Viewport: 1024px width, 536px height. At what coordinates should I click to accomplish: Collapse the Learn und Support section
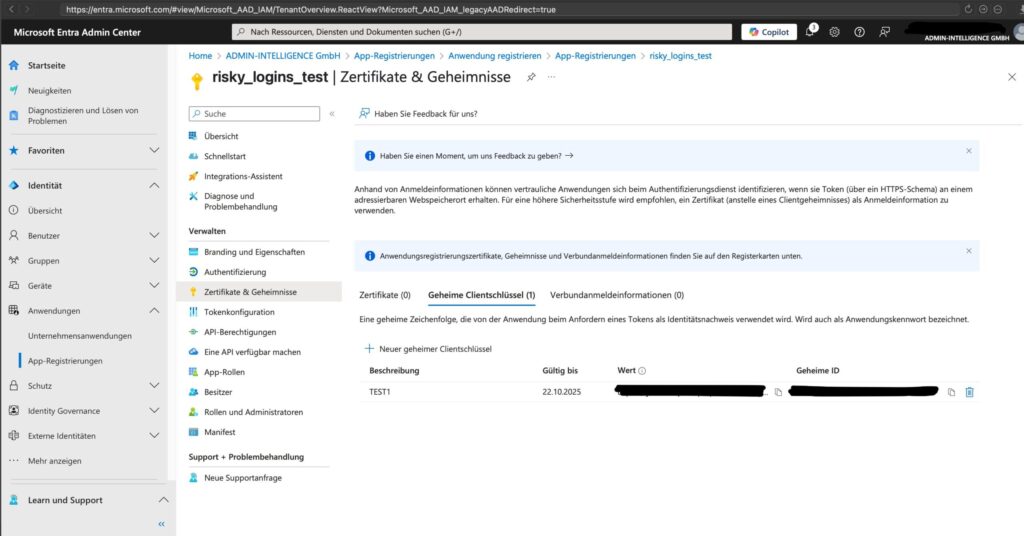click(x=163, y=500)
